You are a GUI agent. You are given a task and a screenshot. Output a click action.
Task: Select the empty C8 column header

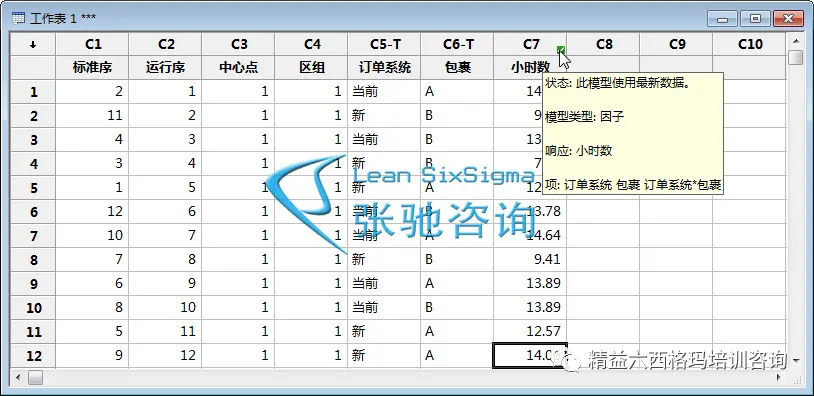tap(604, 45)
